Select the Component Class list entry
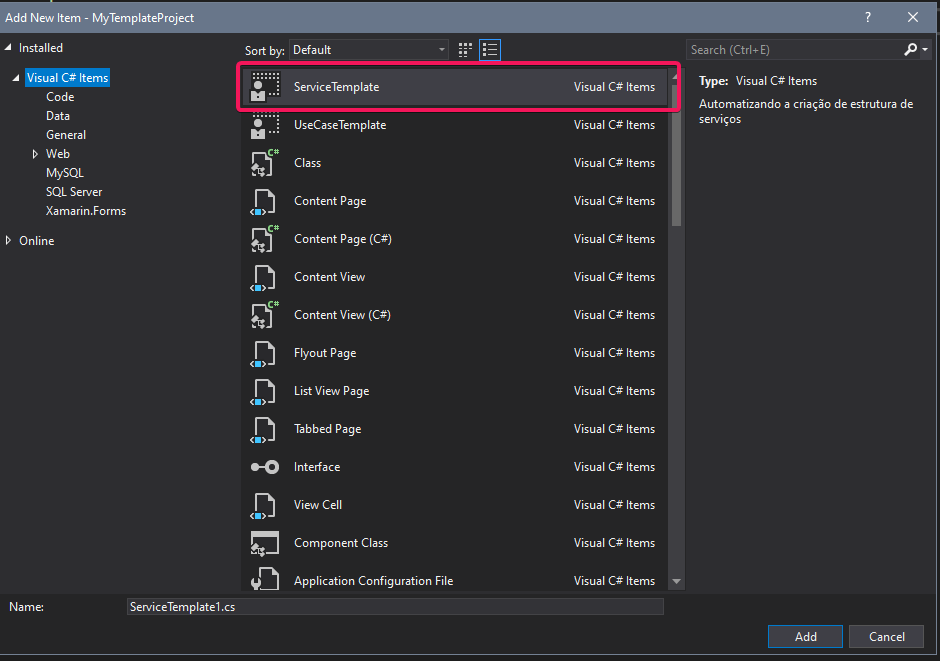This screenshot has width=940, height=661. tap(456, 543)
